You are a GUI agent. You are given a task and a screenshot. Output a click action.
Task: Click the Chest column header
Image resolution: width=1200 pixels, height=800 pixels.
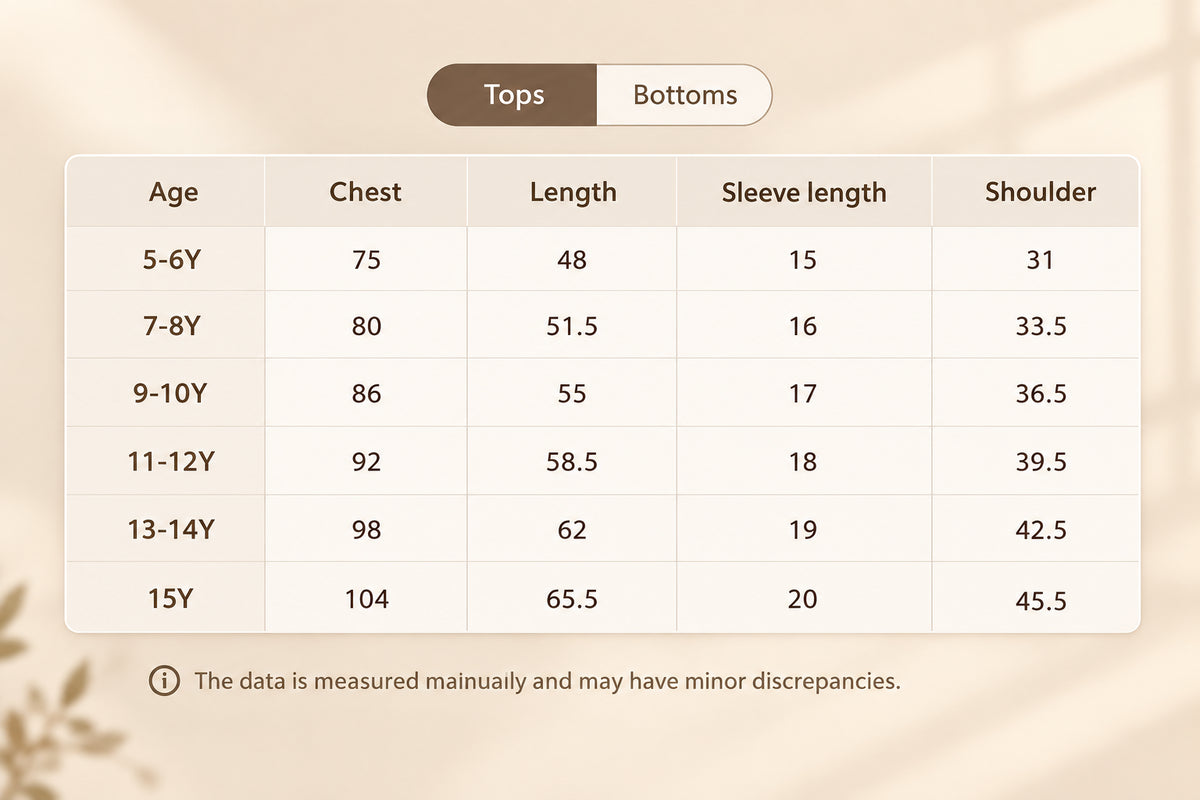coord(365,192)
